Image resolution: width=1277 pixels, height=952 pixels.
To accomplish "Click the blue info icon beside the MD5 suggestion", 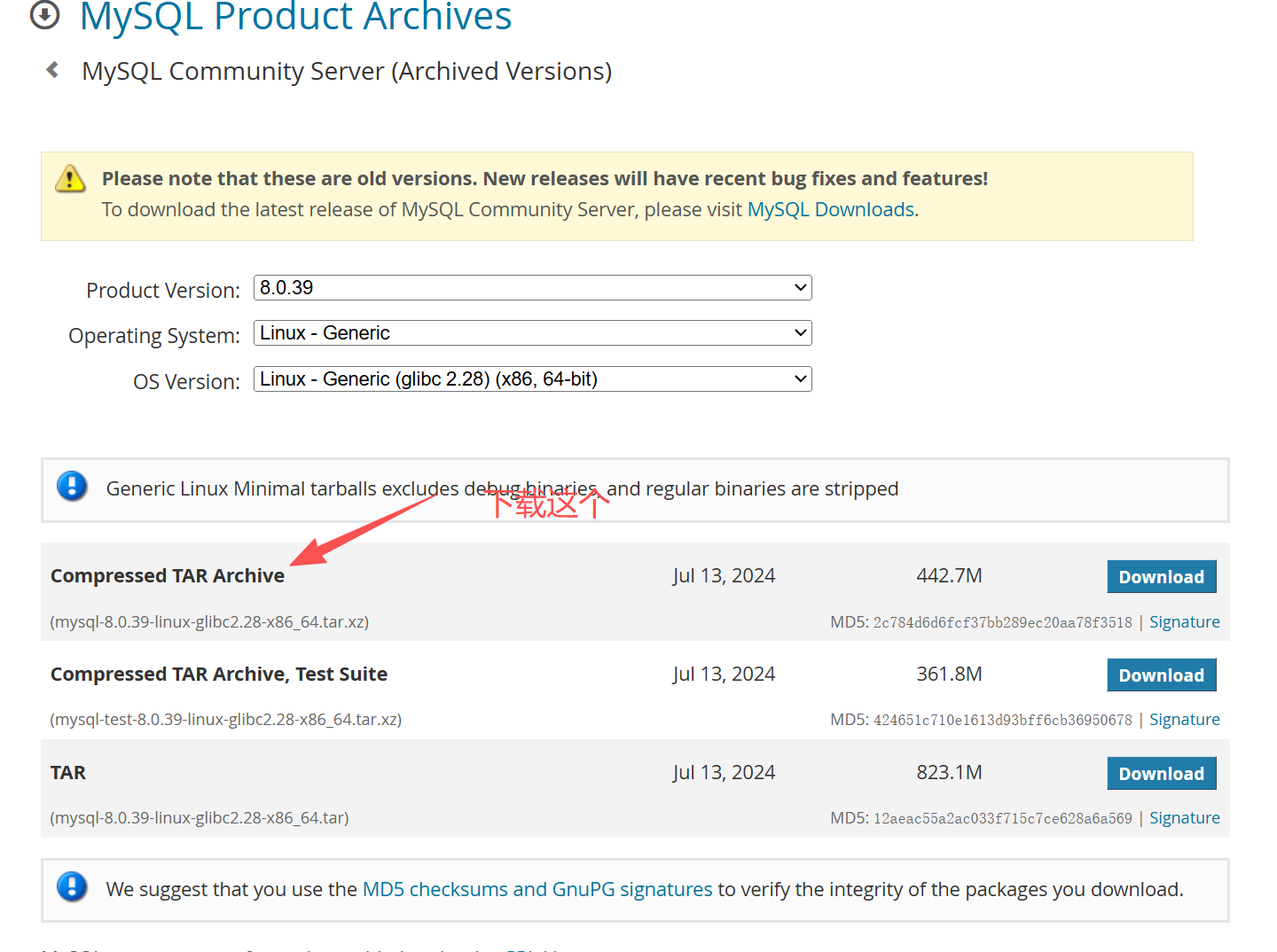I will point(72,887).
